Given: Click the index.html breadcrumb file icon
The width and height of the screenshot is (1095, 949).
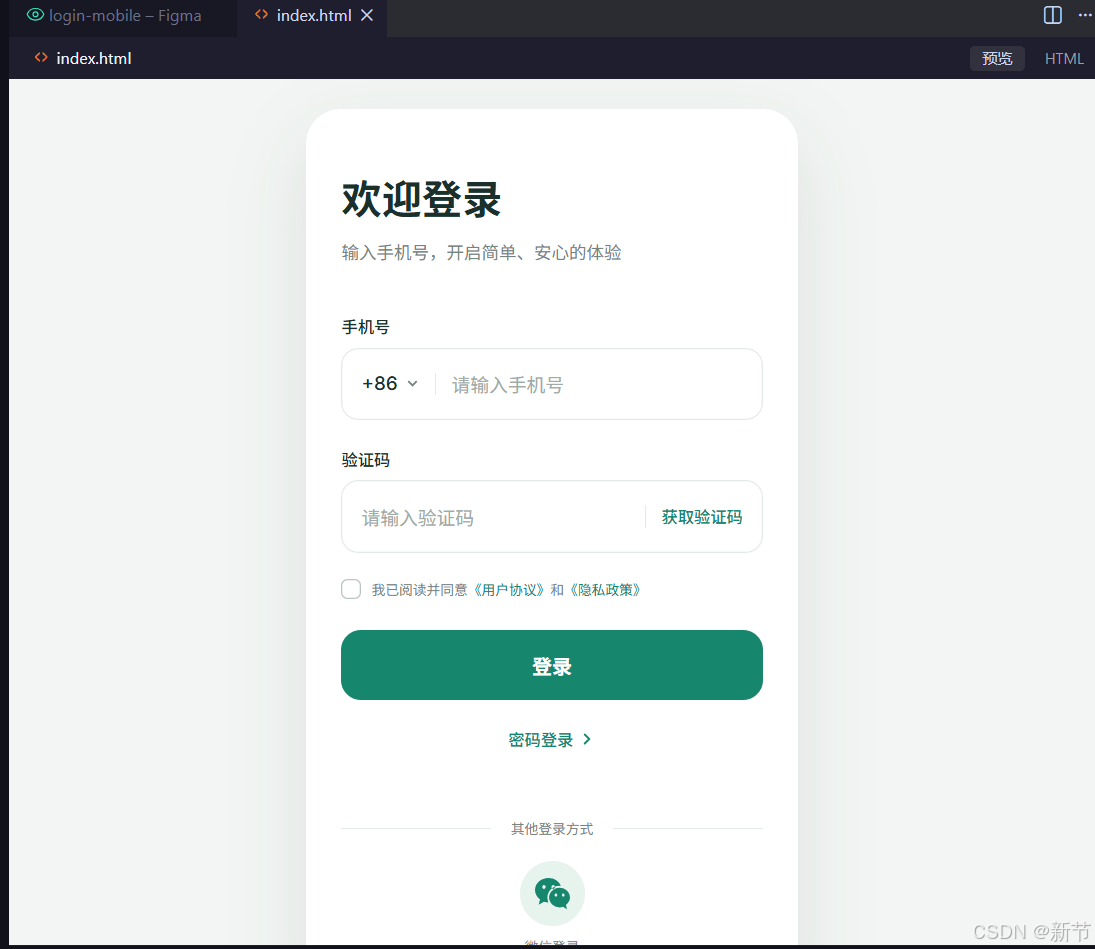Looking at the screenshot, I should (41, 58).
